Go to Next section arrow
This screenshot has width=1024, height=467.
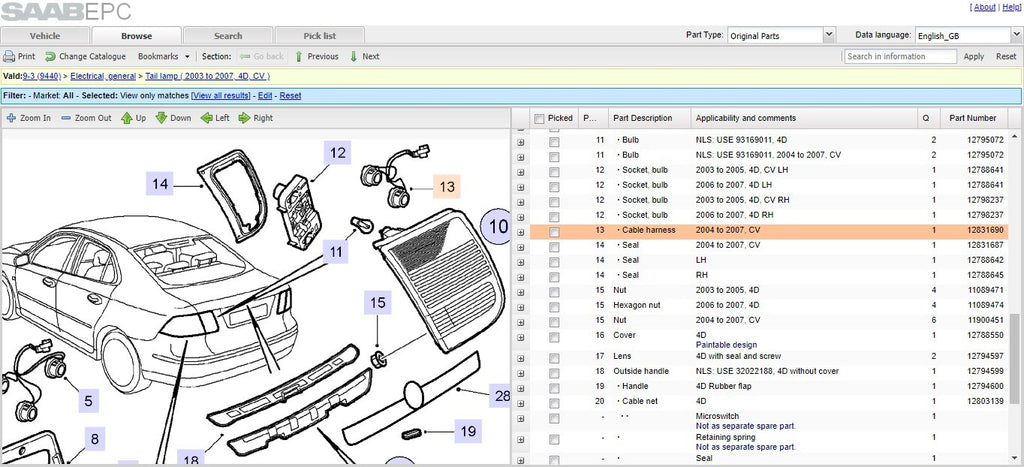coord(354,57)
